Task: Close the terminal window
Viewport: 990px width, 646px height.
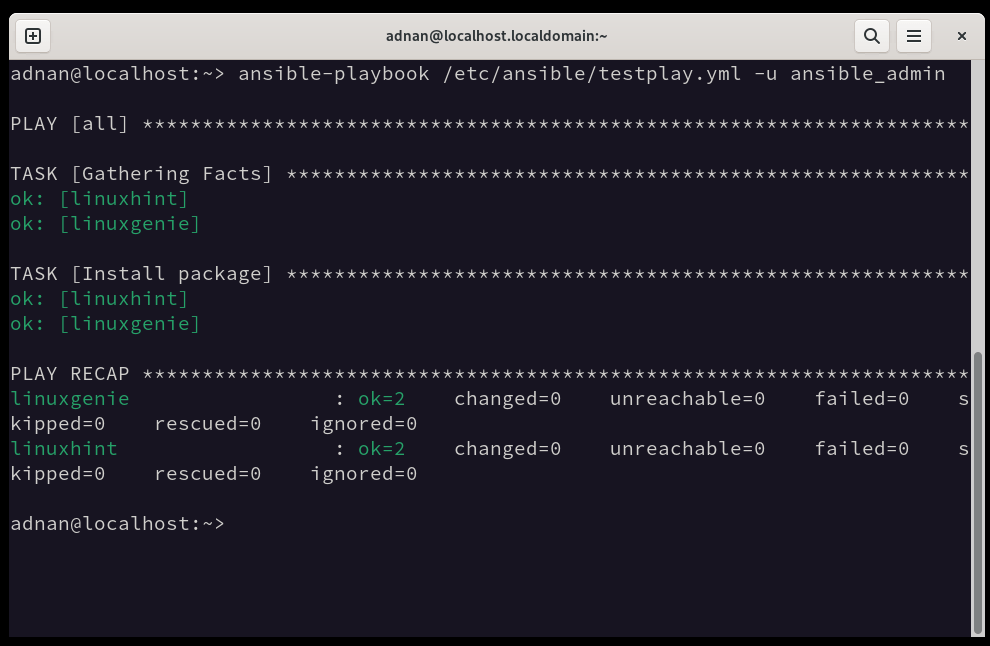Action: (x=962, y=36)
